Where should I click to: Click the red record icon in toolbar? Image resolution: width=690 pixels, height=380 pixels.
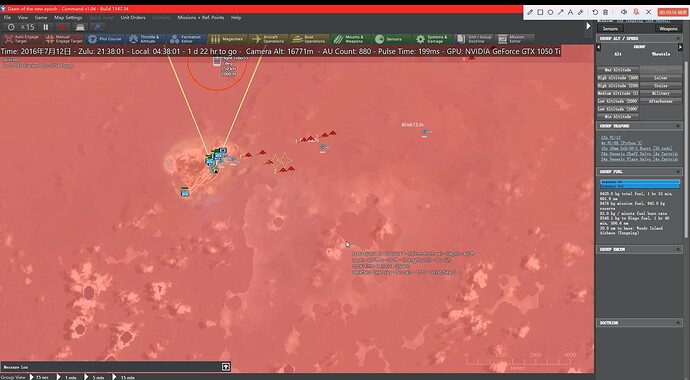pyautogui.click(x=62, y=27)
